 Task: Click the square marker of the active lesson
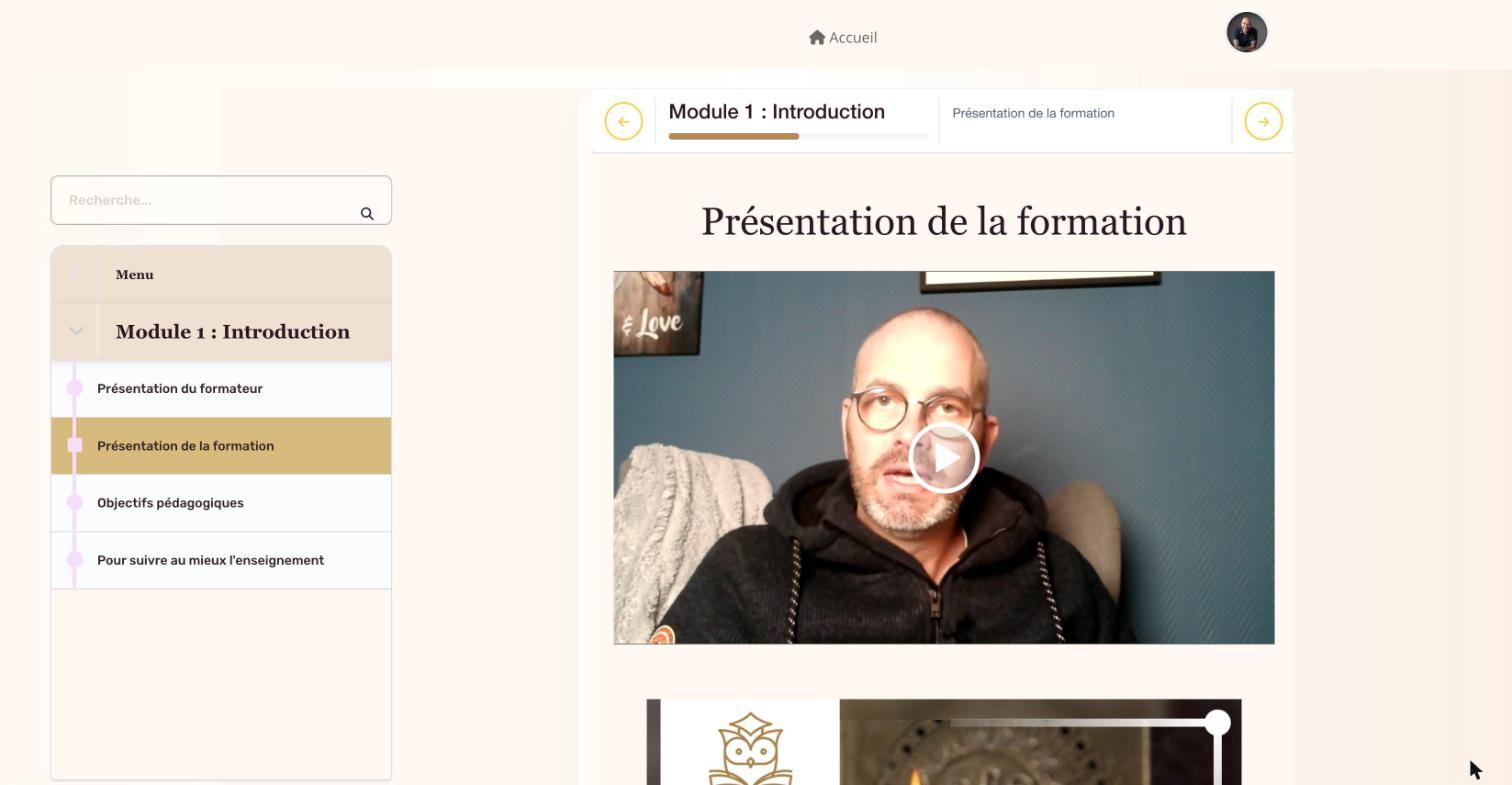(75, 445)
